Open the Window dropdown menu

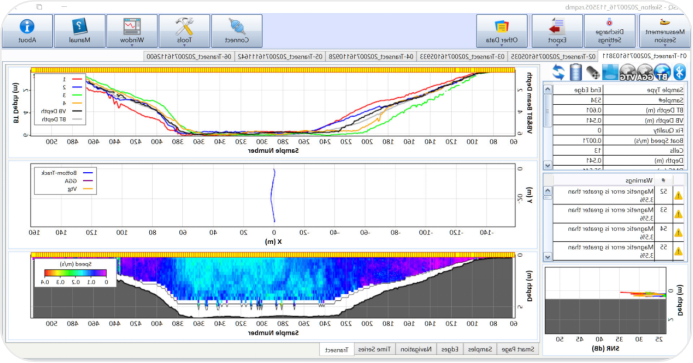point(132,31)
